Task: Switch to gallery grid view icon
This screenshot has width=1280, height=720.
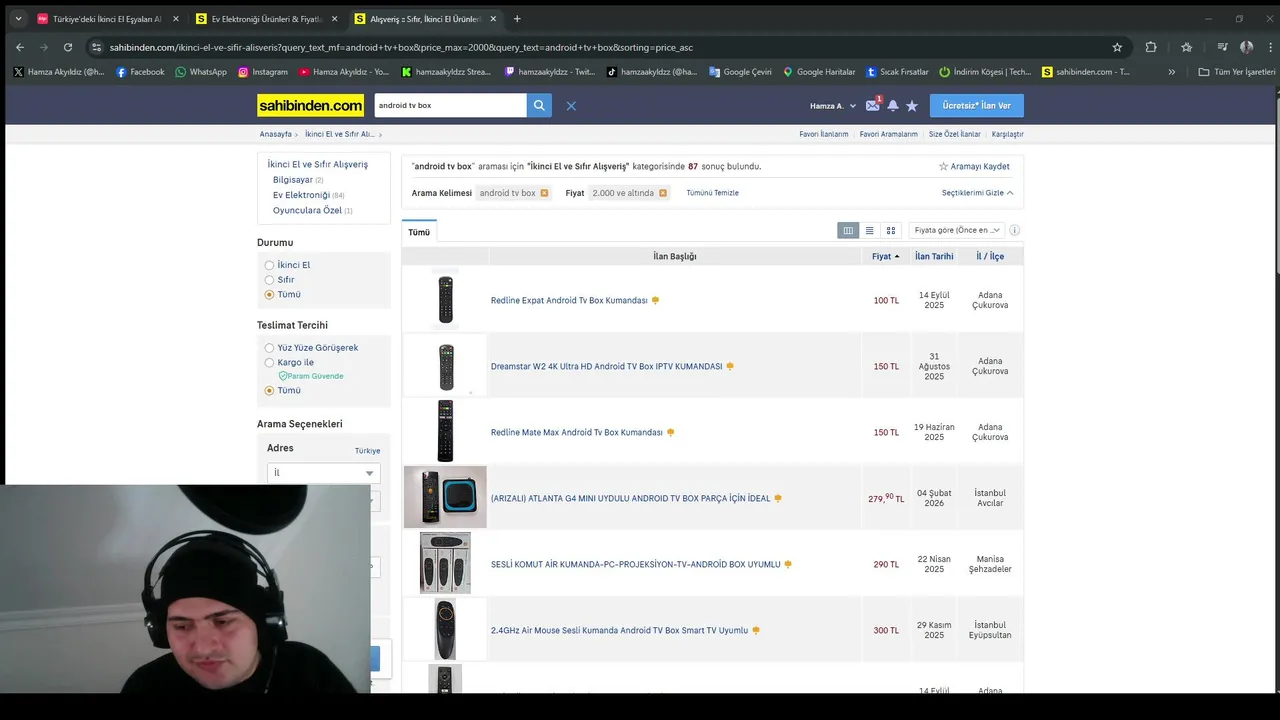Action: (x=890, y=230)
